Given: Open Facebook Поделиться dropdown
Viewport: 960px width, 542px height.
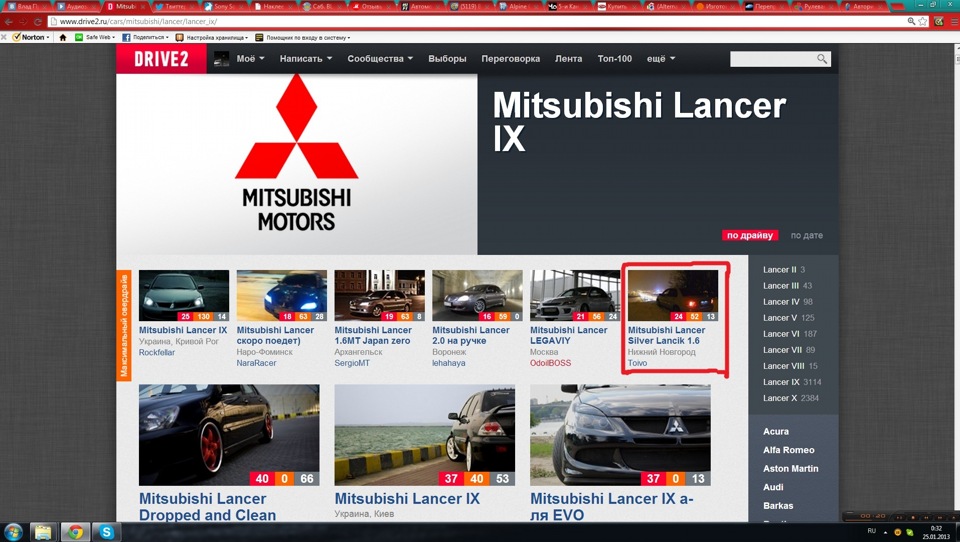Looking at the screenshot, I should tap(145, 37).
